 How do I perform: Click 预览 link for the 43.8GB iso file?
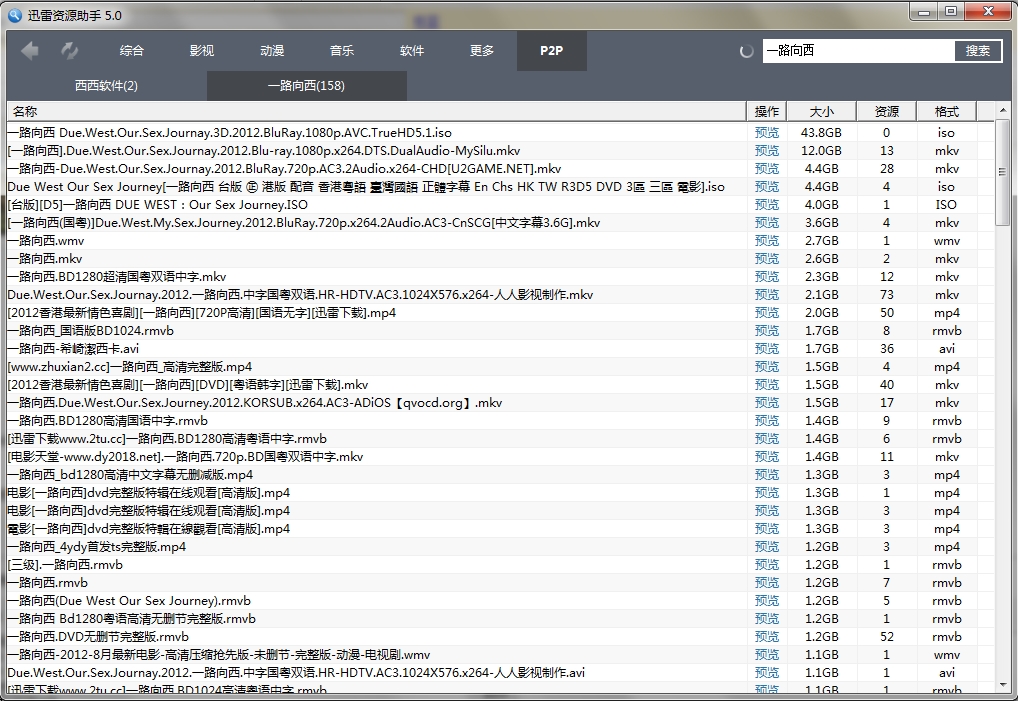click(767, 133)
